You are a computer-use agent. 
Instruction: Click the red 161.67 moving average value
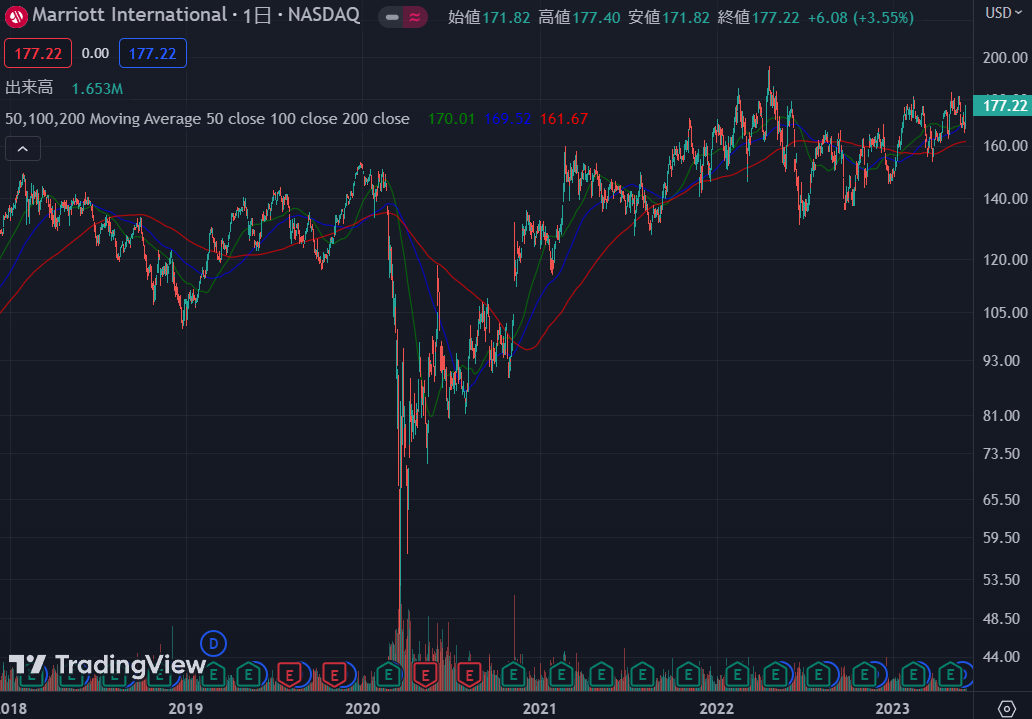564,119
